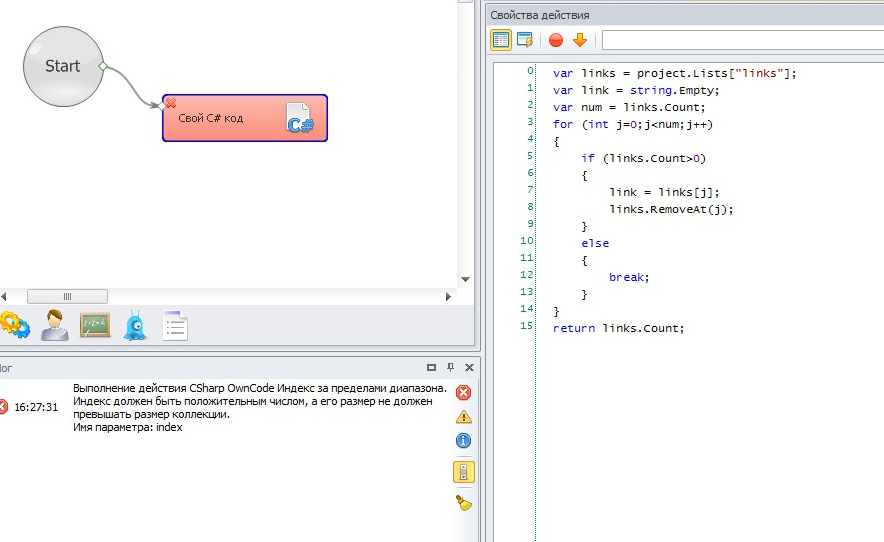Viewport: 884px width, 542px height.
Task: Click the for loop code line
Action: click(x=633, y=124)
